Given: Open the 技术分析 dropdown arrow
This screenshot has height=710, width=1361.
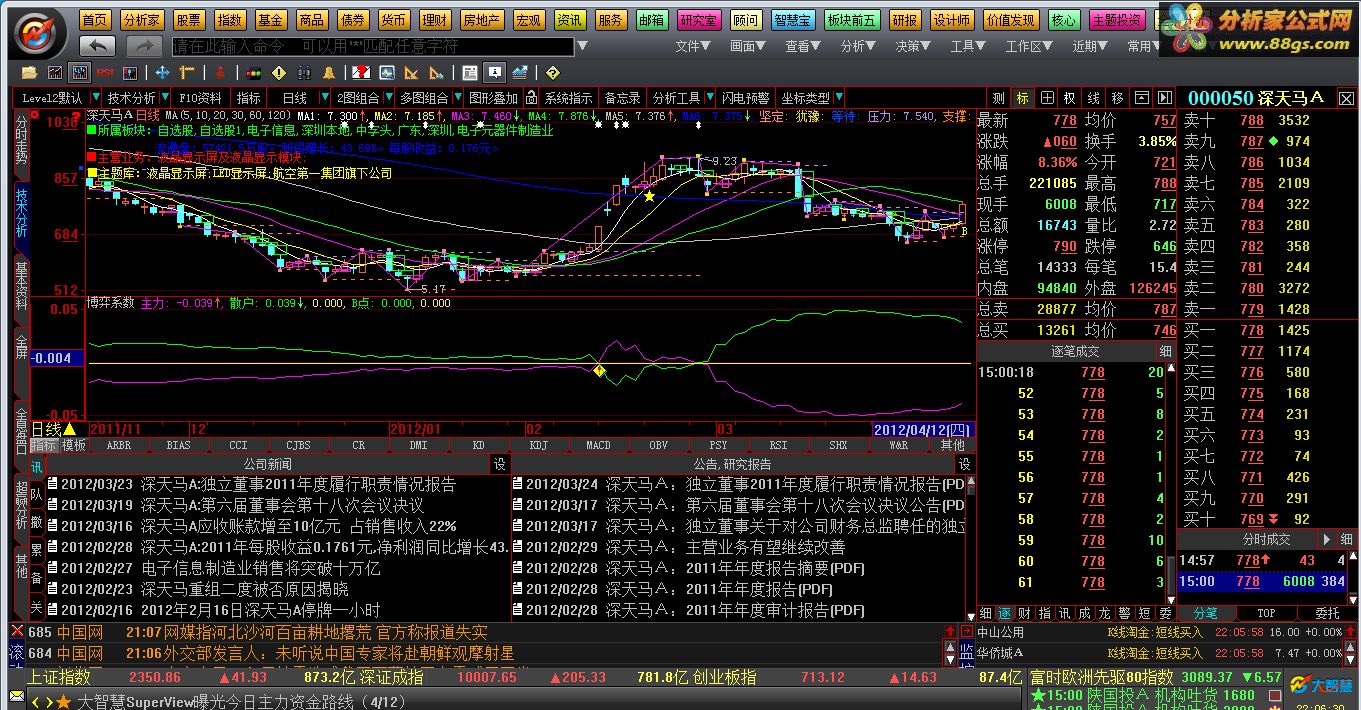Looking at the screenshot, I should 165,97.
